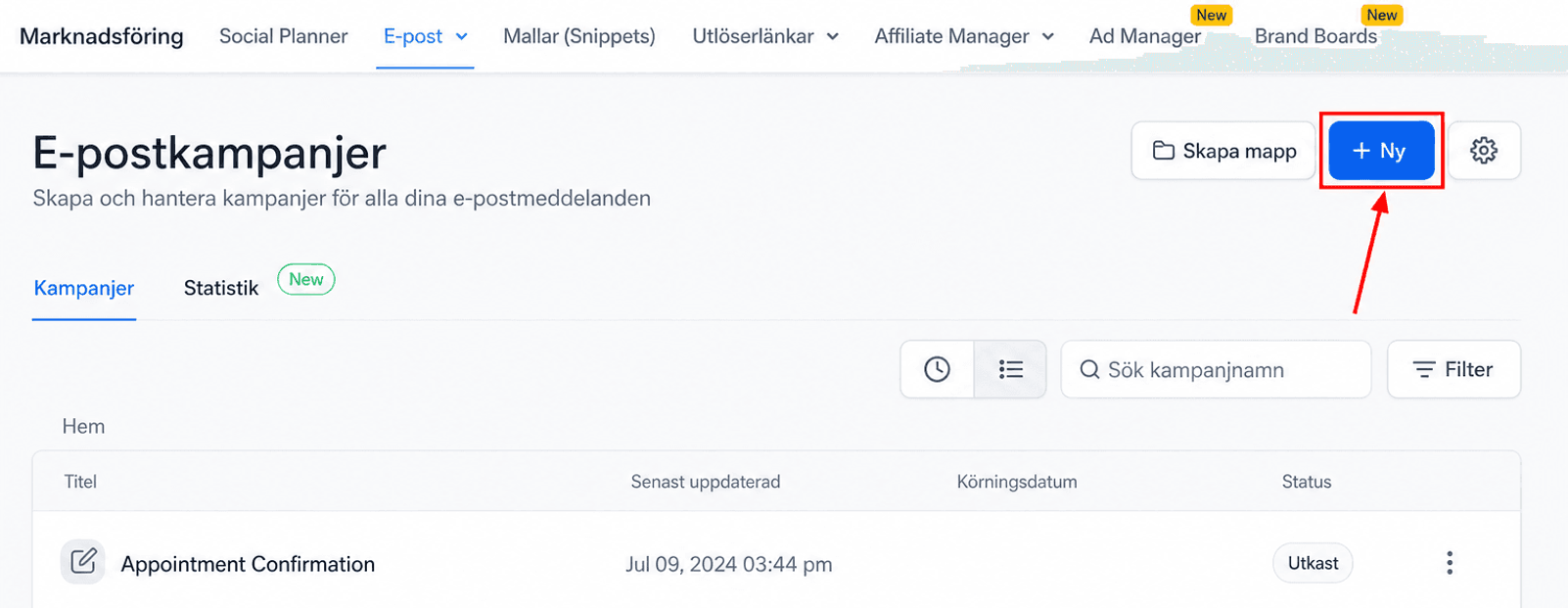Go to Mallar (Snippets)
This screenshot has width=1568, height=608.
(x=579, y=36)
